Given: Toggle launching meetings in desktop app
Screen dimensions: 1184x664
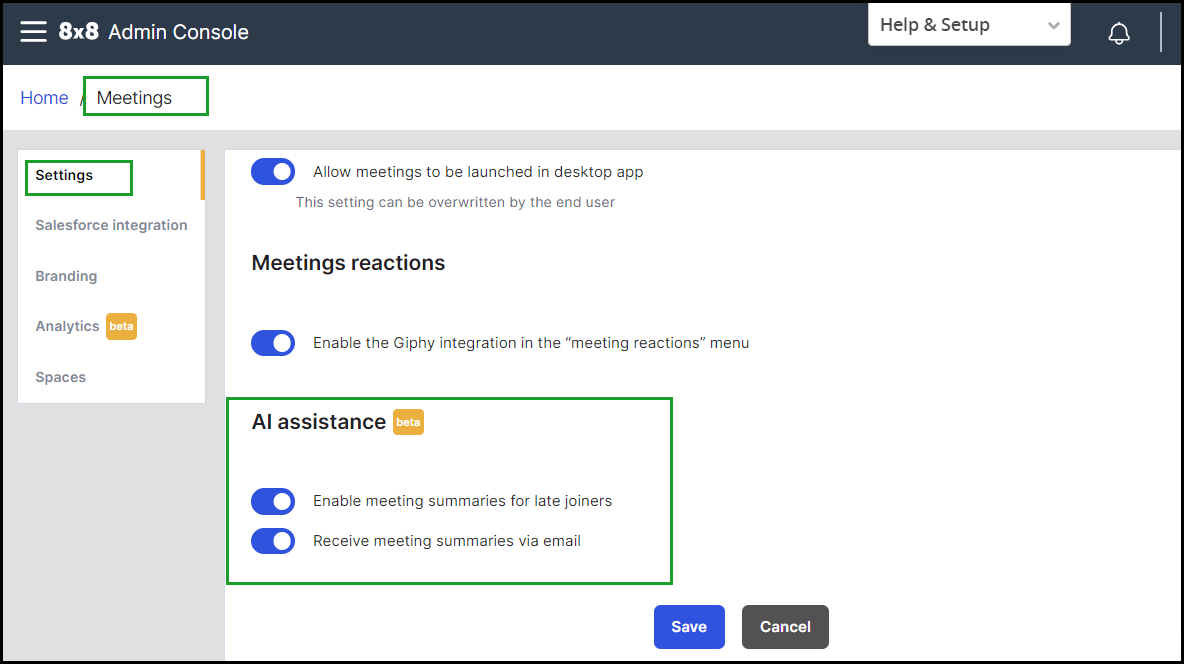Looking at the screenshot, I should click(273, 171).
